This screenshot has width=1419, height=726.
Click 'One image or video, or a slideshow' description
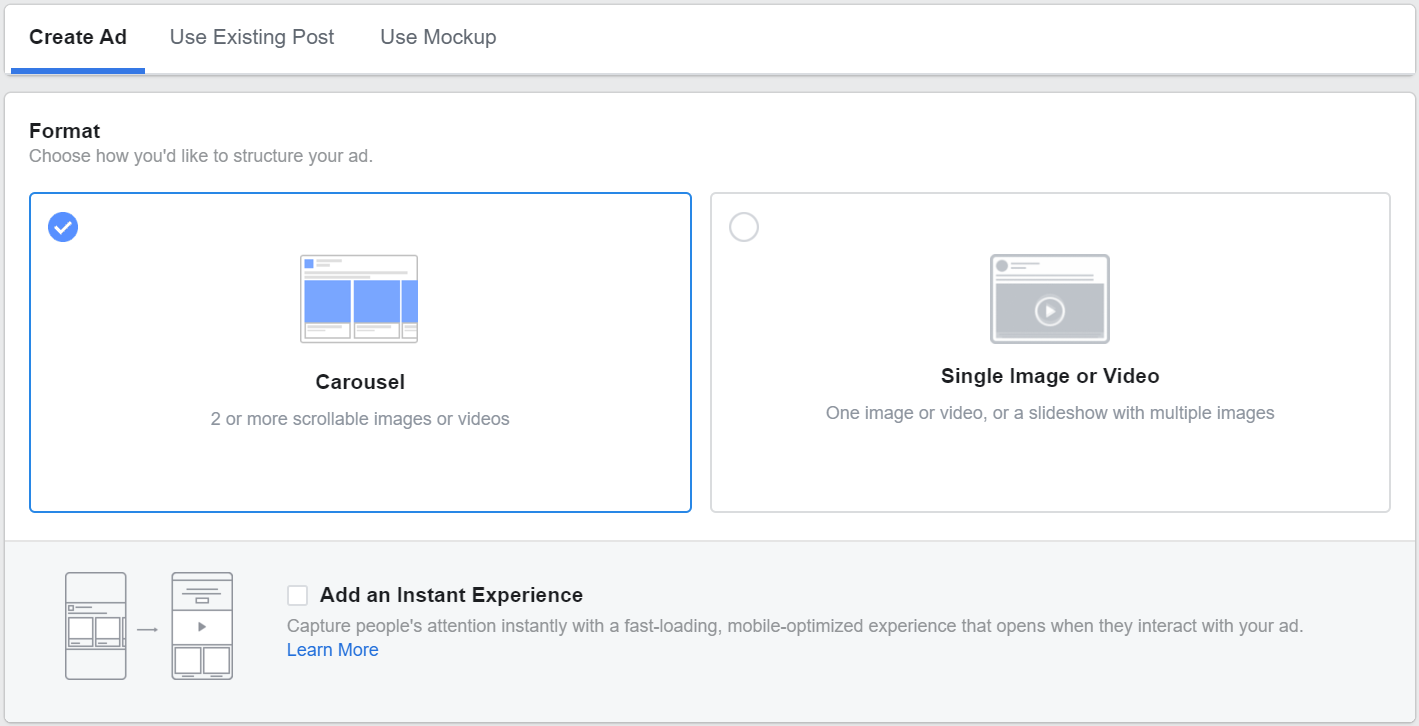[x=1050, y=413]
